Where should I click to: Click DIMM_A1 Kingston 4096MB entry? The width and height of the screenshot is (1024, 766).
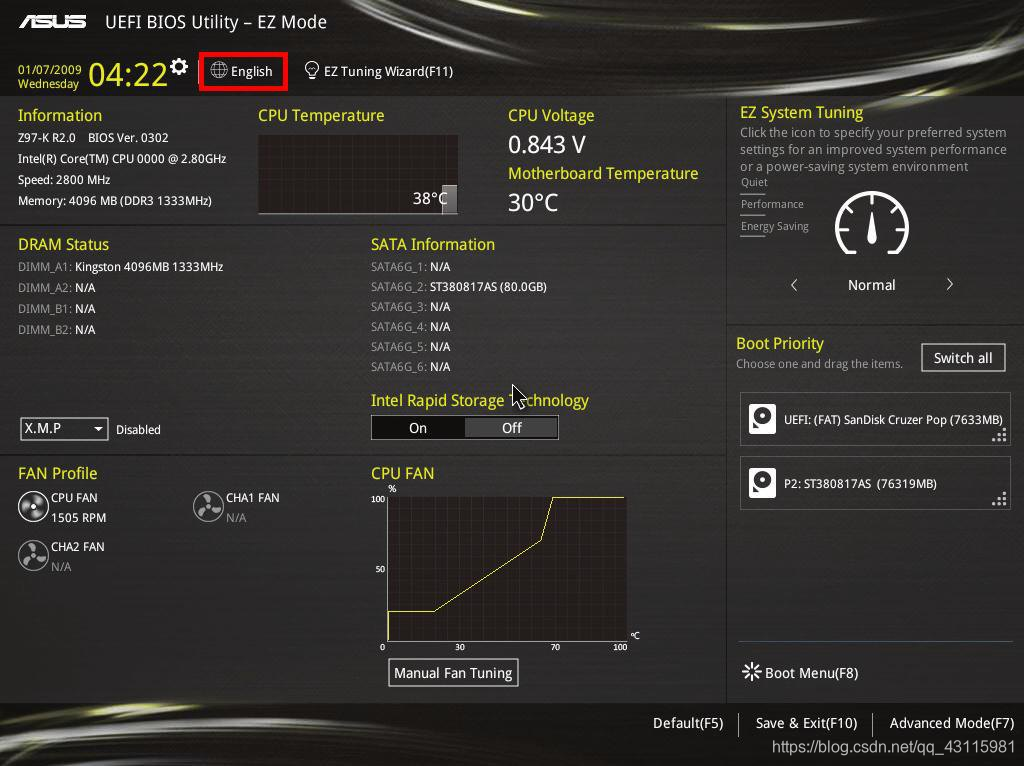121,266
